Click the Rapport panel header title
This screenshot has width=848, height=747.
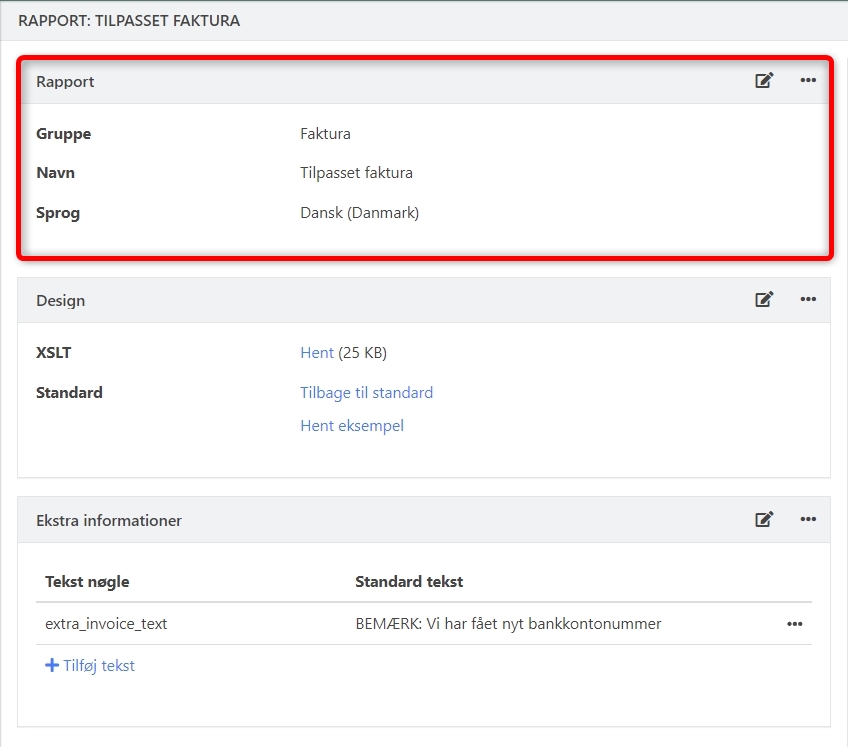(65, 82)
